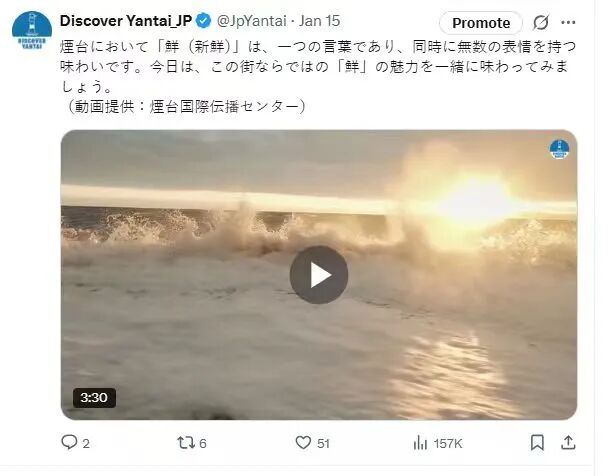
Task: Open the Jan 15 post timestamp
Action: 319,21
